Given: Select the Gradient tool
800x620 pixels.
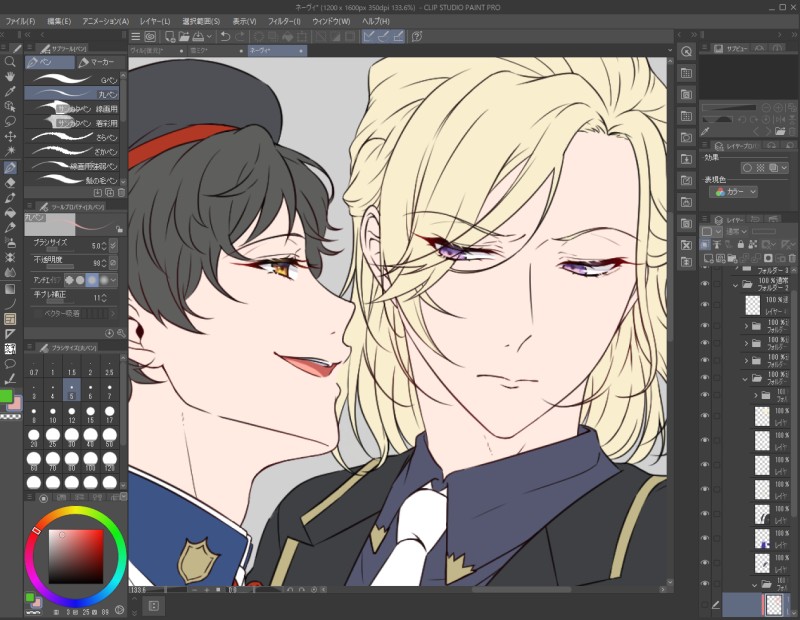Looking at the screenshot, I should tap(10, 289).
